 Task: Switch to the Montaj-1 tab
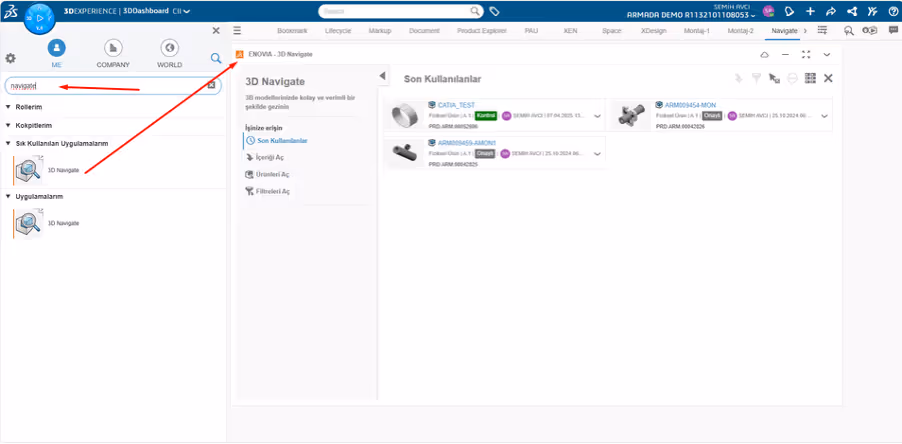tap(697, 30)
